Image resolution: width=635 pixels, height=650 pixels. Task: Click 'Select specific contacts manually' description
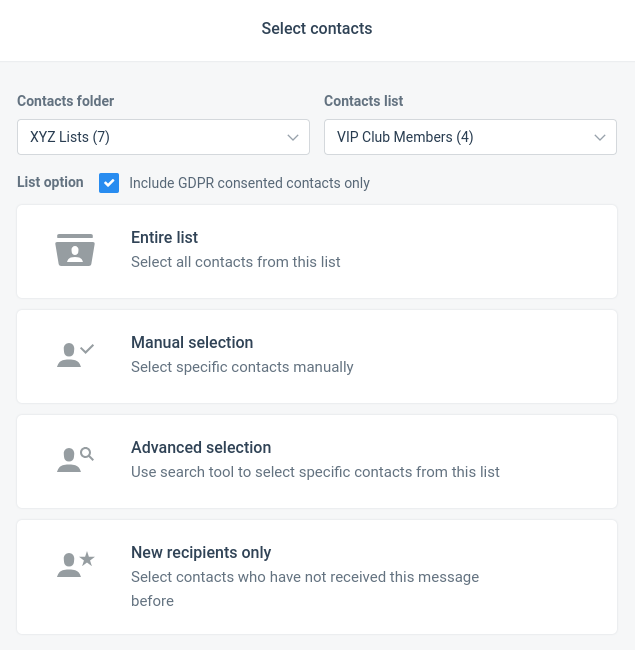(x=242, y=367)
